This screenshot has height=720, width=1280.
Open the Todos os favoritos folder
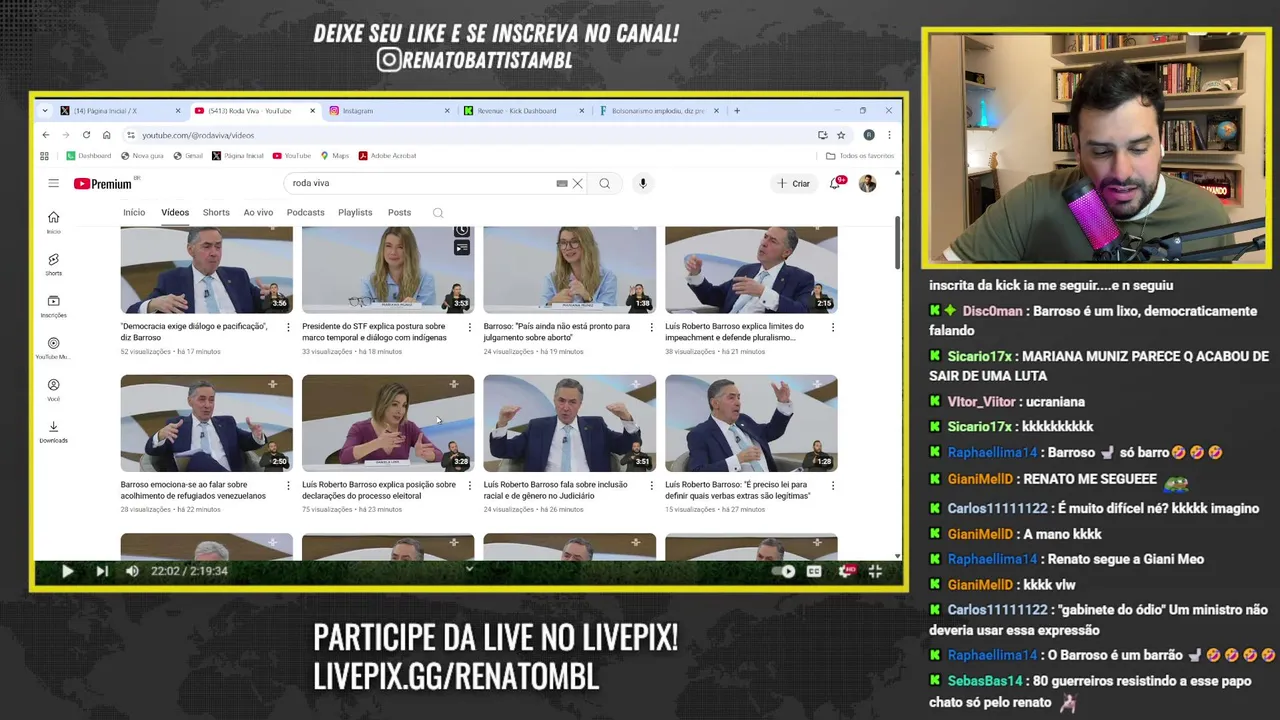[x=860, y=156]
